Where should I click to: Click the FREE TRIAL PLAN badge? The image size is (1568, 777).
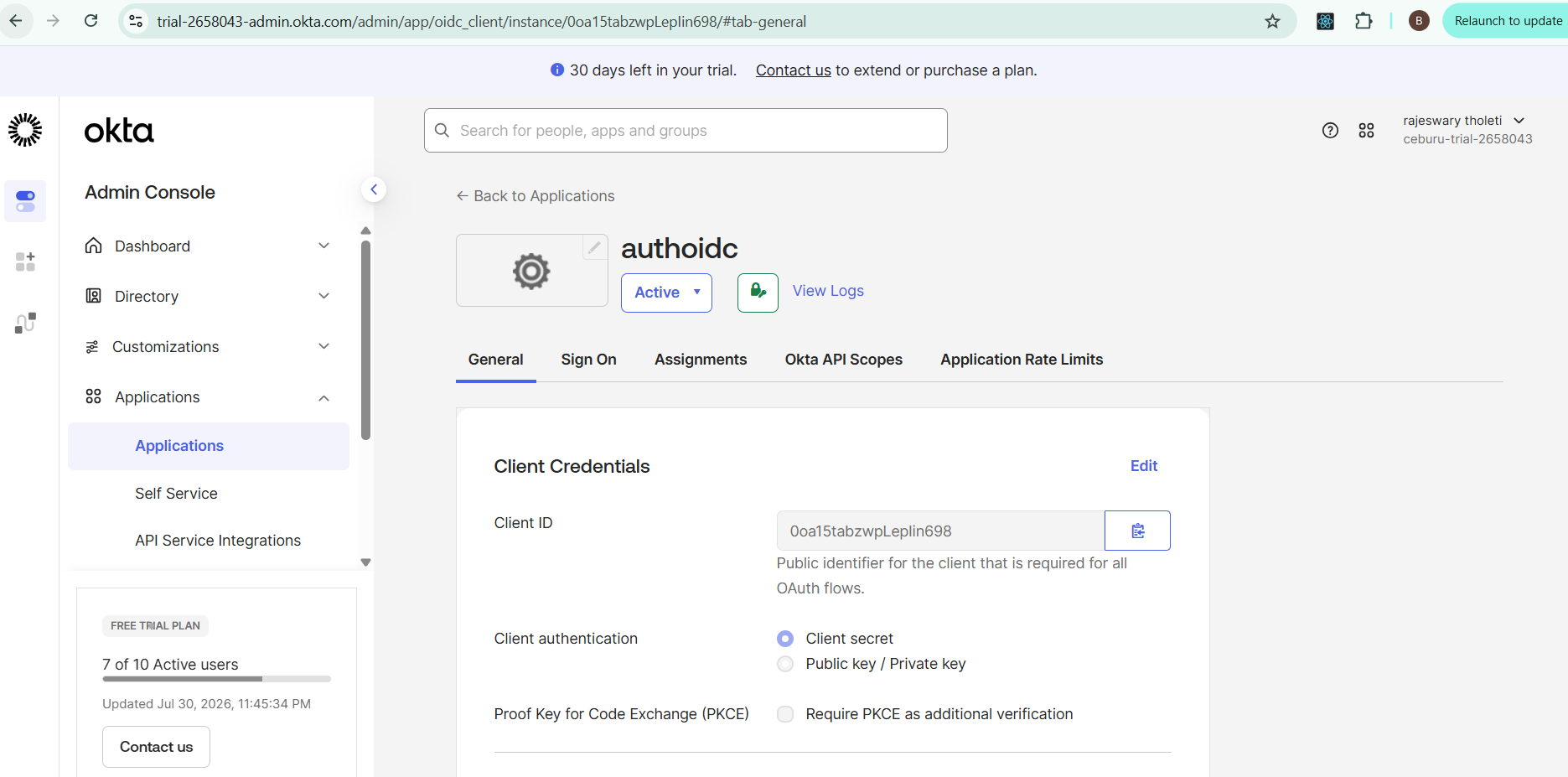[x=155, y=626]
